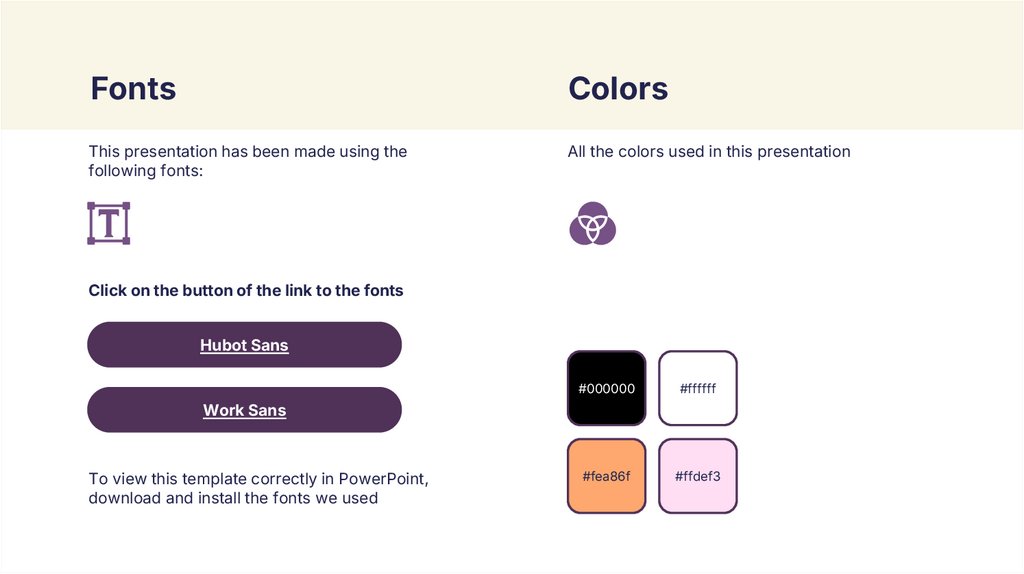Click the Colors heading
The image size is (1024, 574).
(x=618, y=88)
